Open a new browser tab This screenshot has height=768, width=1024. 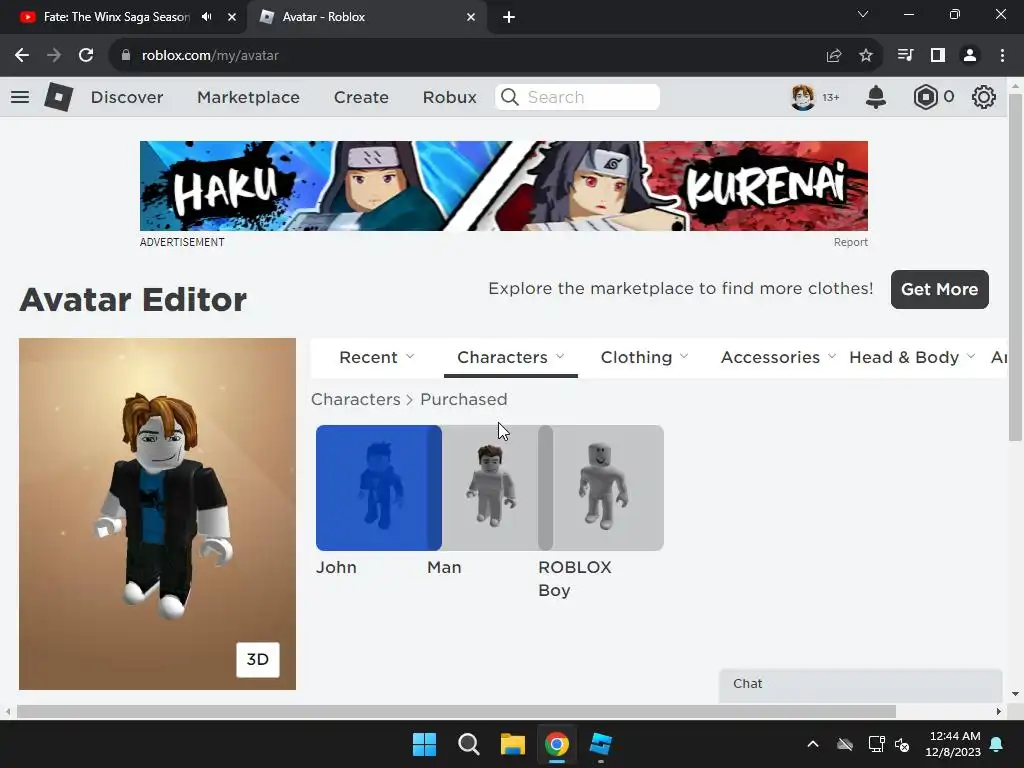tap(509, 17)
